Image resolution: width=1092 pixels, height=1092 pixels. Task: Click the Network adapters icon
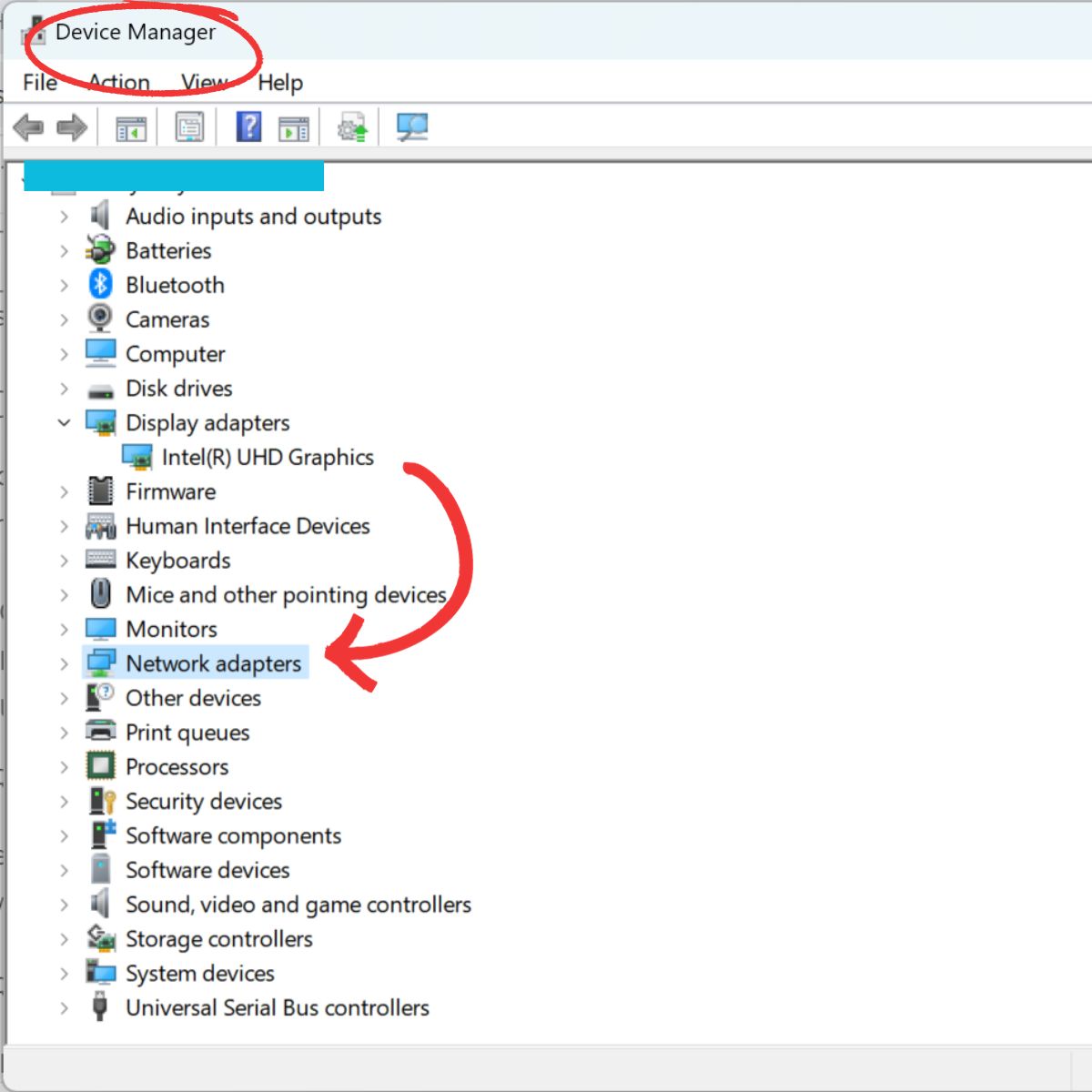tap(100, 663)
